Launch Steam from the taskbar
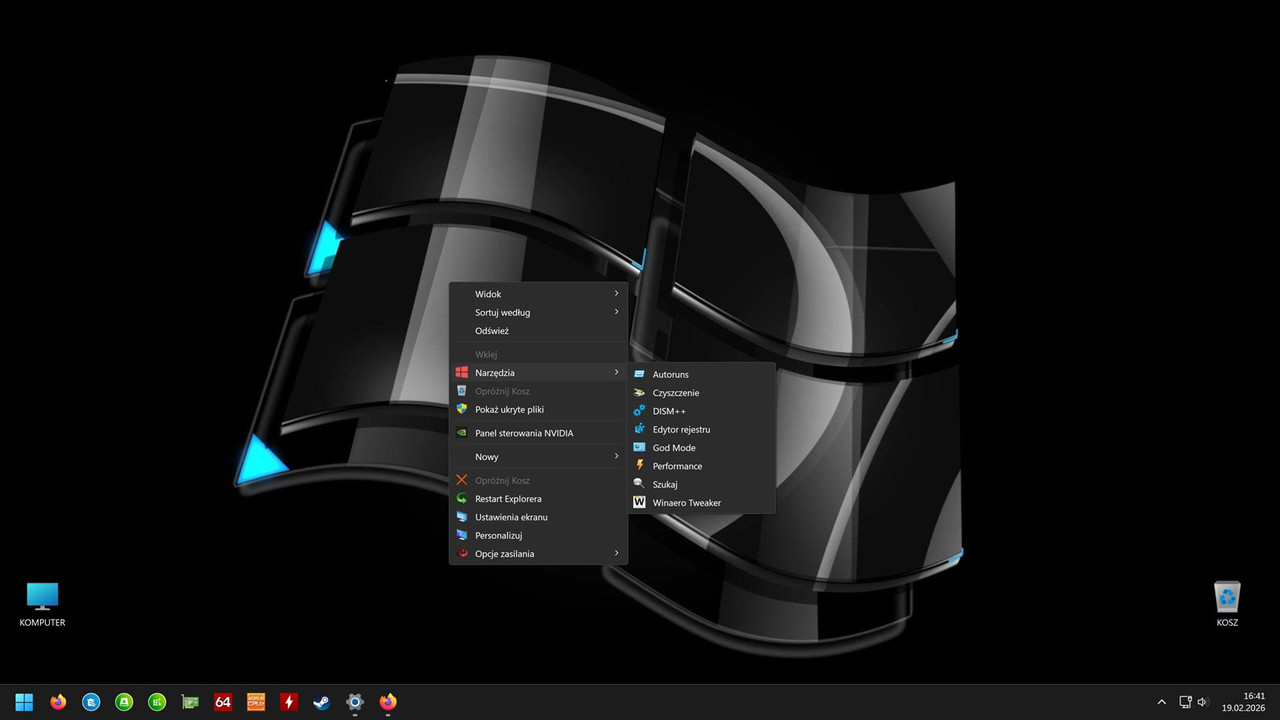 pyautogui.click(x=322, y=702)
